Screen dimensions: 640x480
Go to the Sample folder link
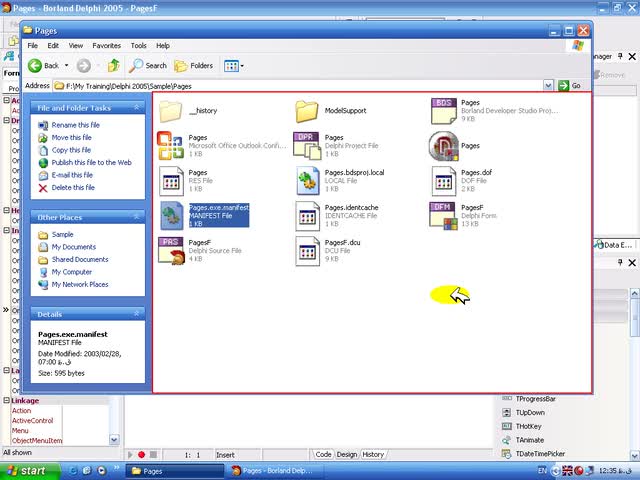click(x=62, y=235)
